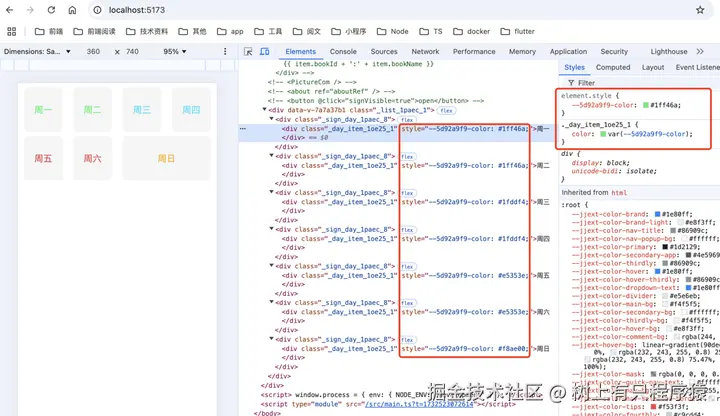The image size is (720, 416).
Task: Collapse the _sign_day div containing 周二
Action: click(271, 156)
